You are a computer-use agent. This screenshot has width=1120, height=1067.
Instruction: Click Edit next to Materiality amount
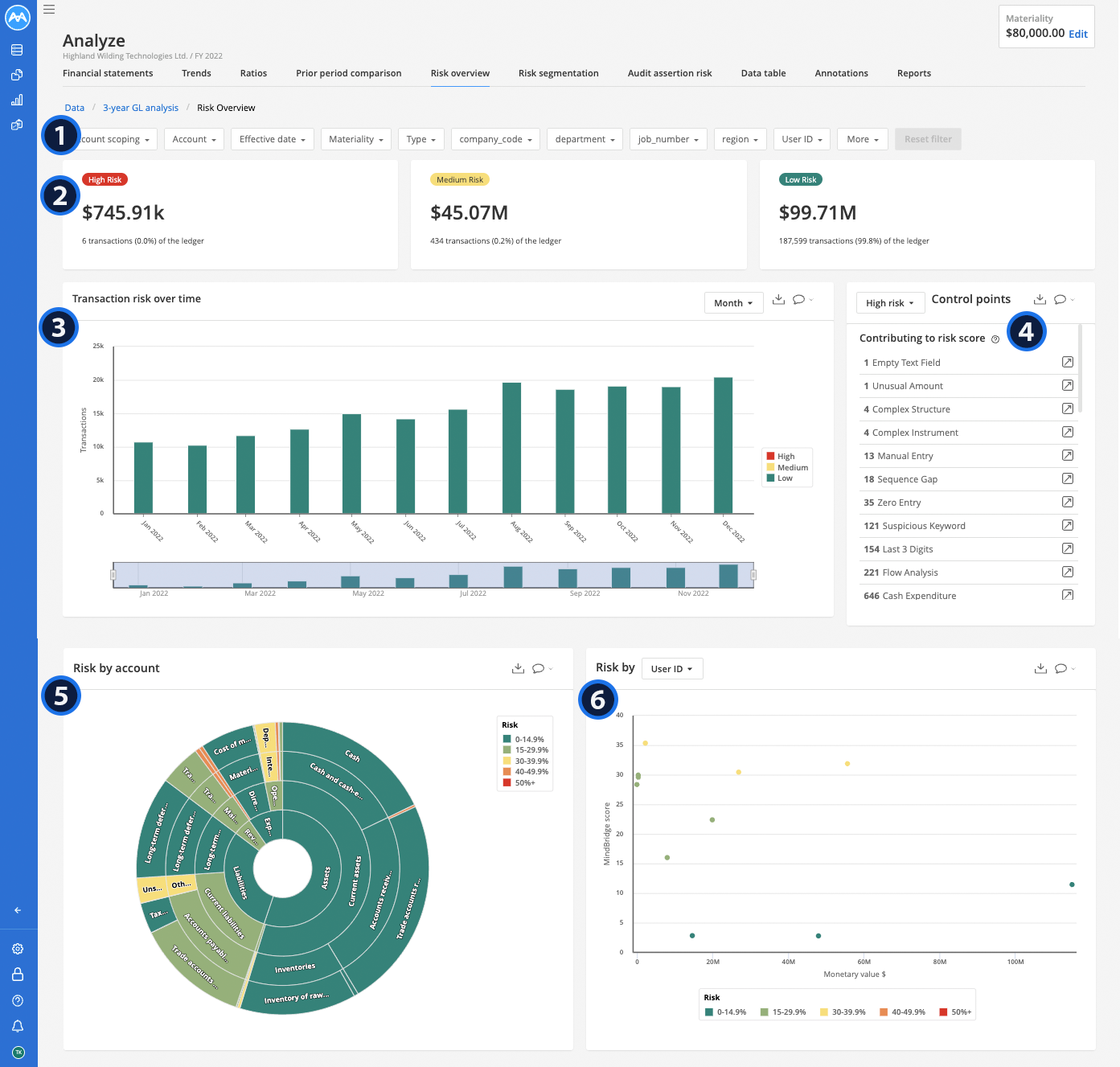pyautogui.click(x=1077, y=34)
